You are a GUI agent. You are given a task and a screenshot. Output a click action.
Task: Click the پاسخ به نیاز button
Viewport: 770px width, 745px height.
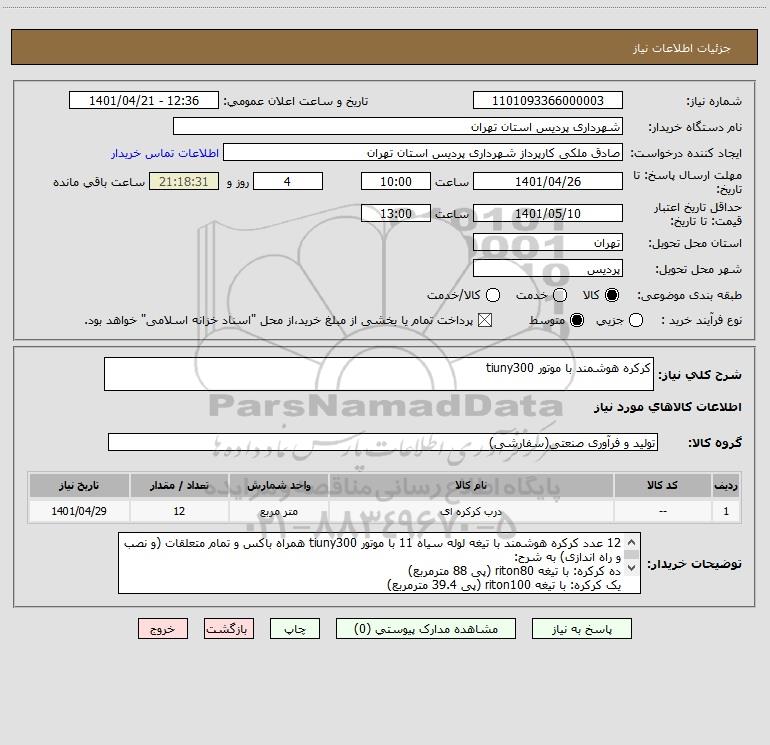point(581,629)
